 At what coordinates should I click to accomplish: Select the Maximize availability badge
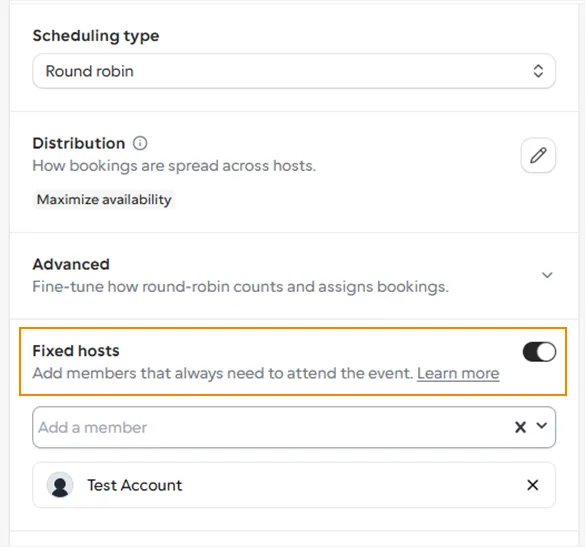pyautogui.click(x=104, y=200)
